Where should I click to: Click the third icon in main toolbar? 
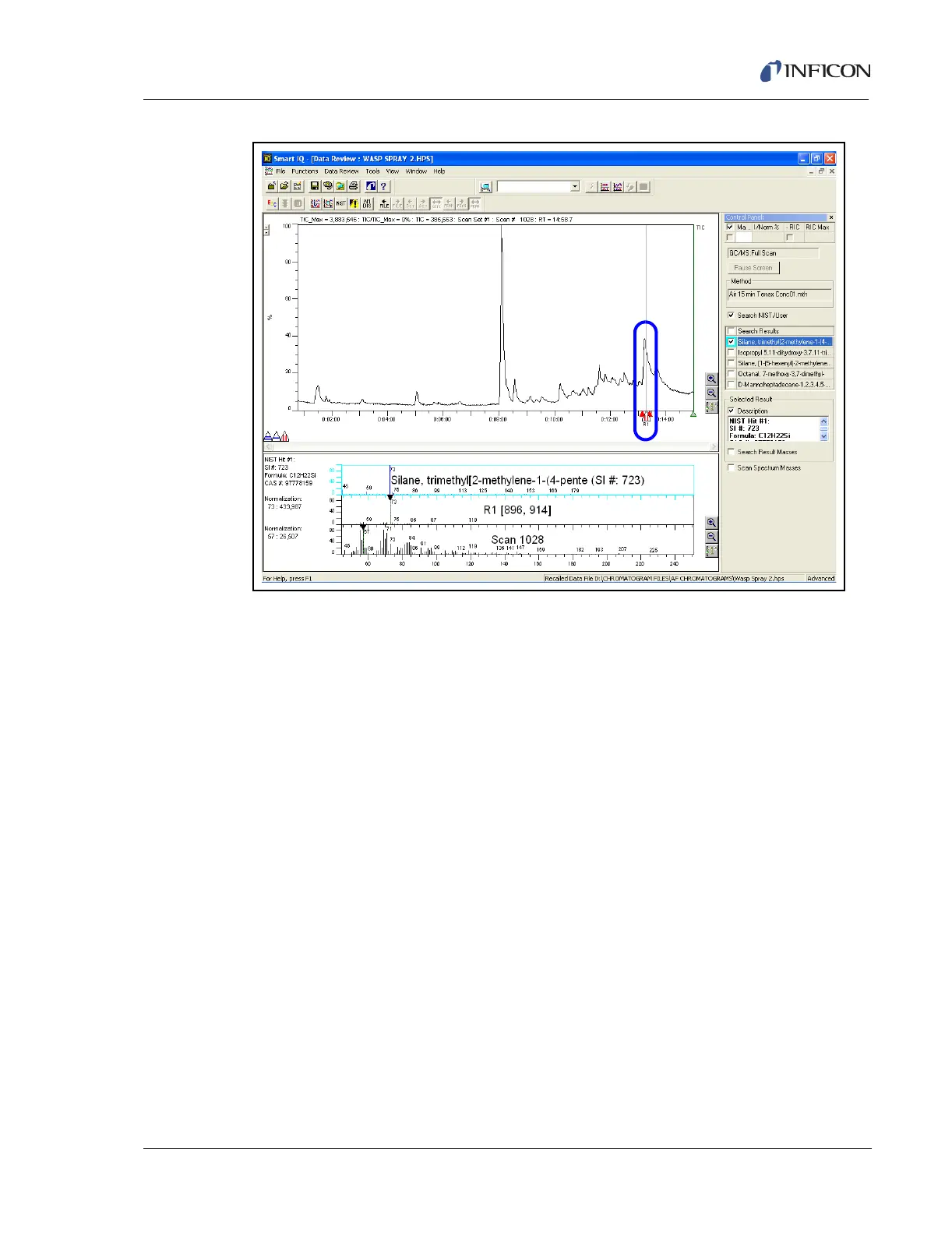pos(298,186)
